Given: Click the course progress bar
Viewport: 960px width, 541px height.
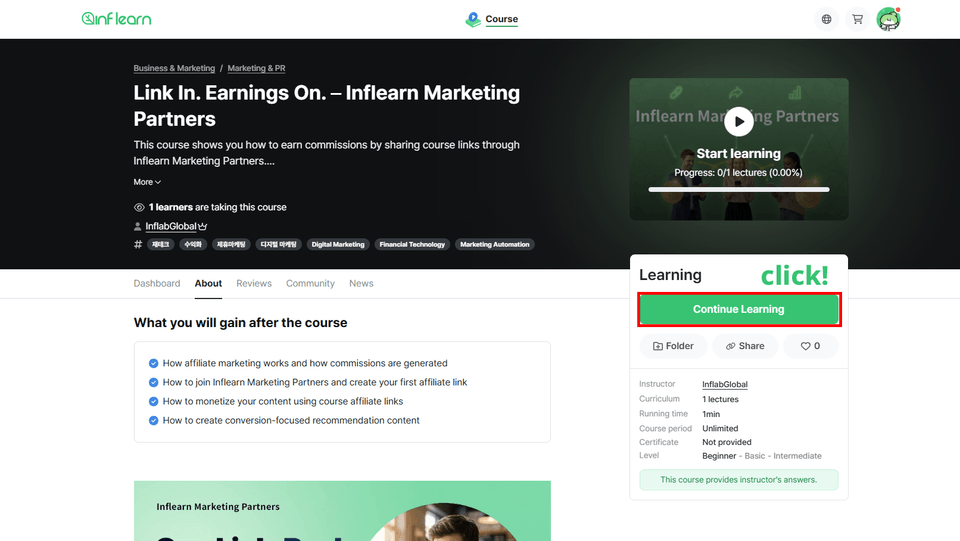Looking at the screenshot, I should (x=739, y=190).
